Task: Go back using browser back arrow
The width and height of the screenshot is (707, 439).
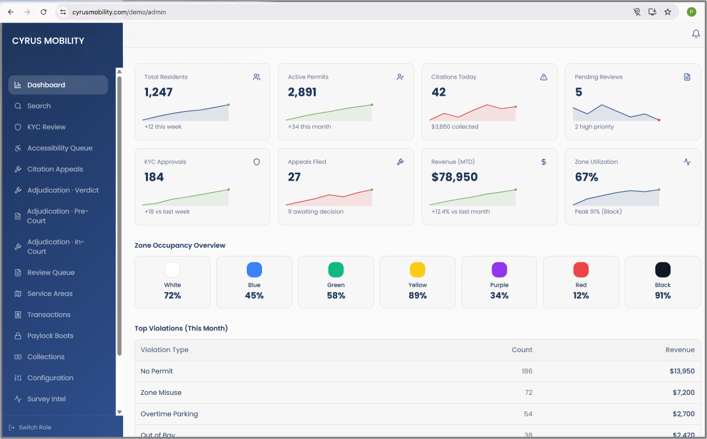Action: coord(11,12)
